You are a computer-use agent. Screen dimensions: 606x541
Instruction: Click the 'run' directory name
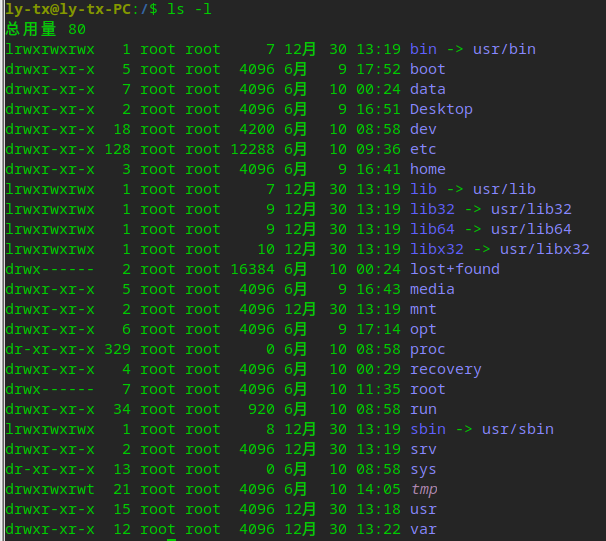(x=423, y=409)
